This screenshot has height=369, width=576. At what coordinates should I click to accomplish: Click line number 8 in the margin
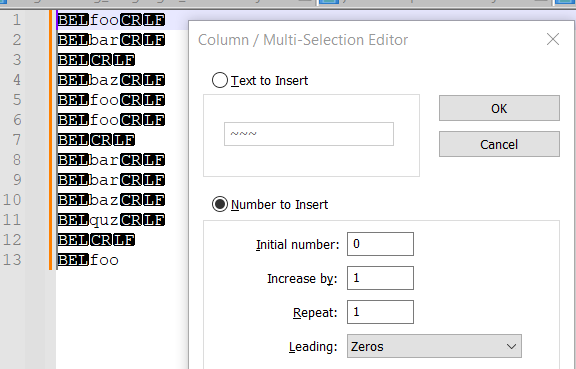[17, 160]
